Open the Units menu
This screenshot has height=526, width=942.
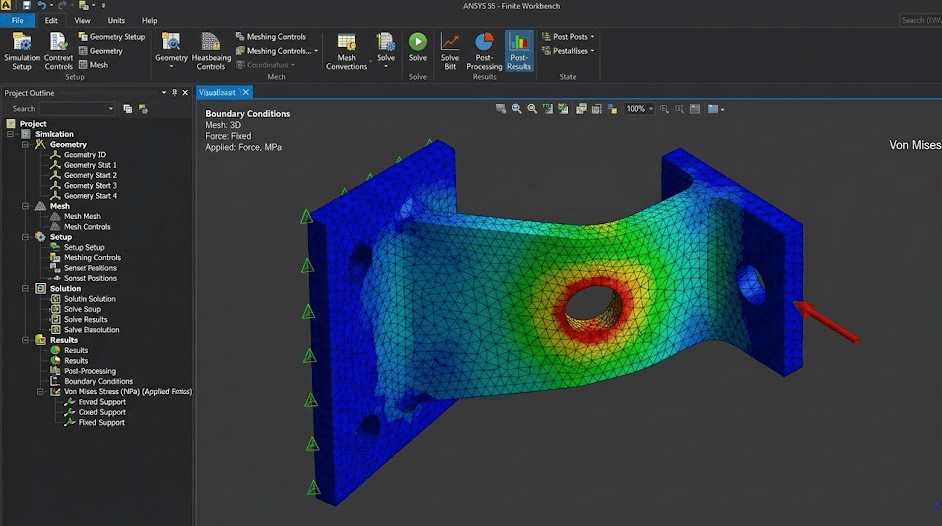coord(116,20)
